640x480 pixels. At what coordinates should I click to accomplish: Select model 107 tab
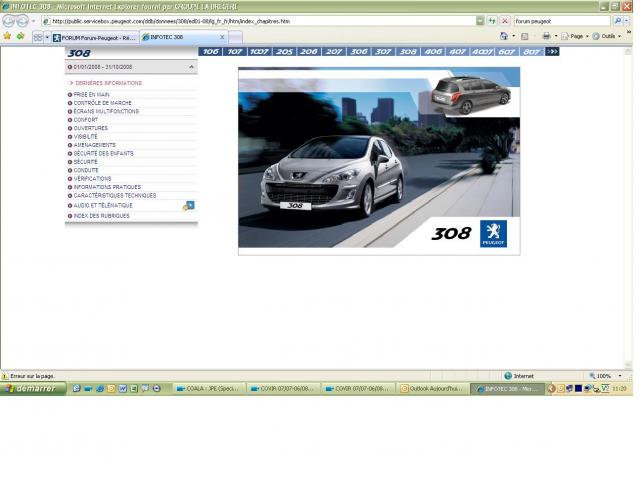[x=235, y=51]
